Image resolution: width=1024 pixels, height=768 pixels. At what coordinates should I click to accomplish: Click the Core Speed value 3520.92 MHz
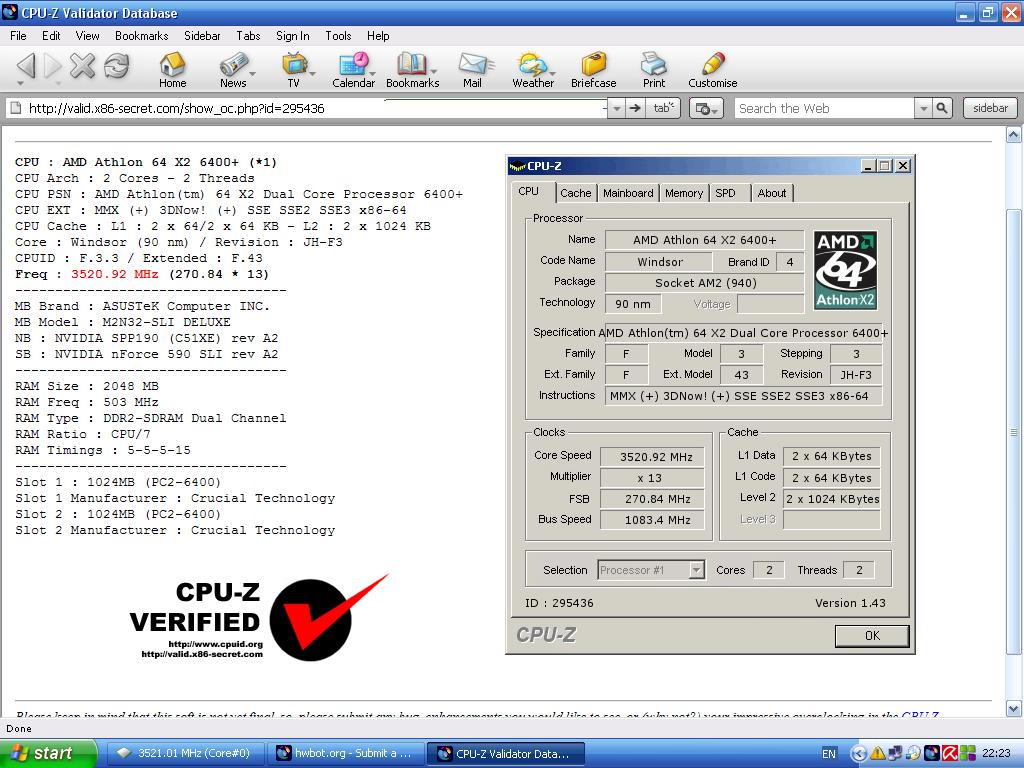tap(653, 457)
